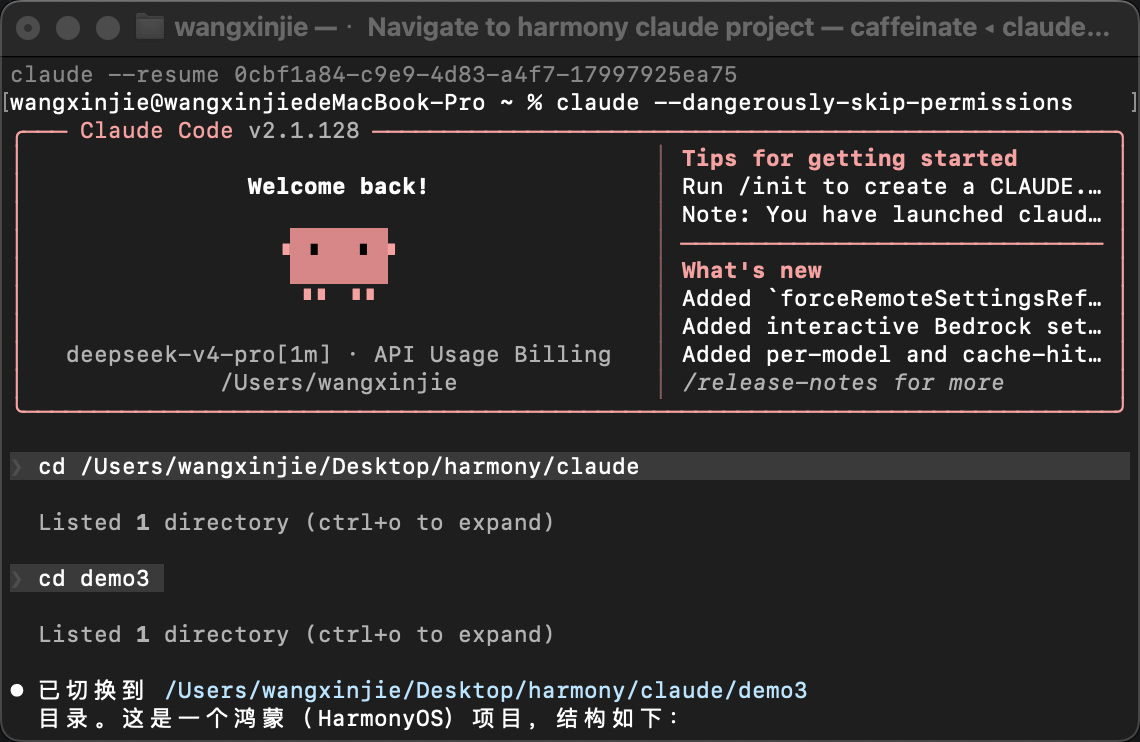Click the 'Run /init to create a CLAUDE' tip
Image resolution: width=1140 pixels, height=742 pixels.
pos(891,187)
